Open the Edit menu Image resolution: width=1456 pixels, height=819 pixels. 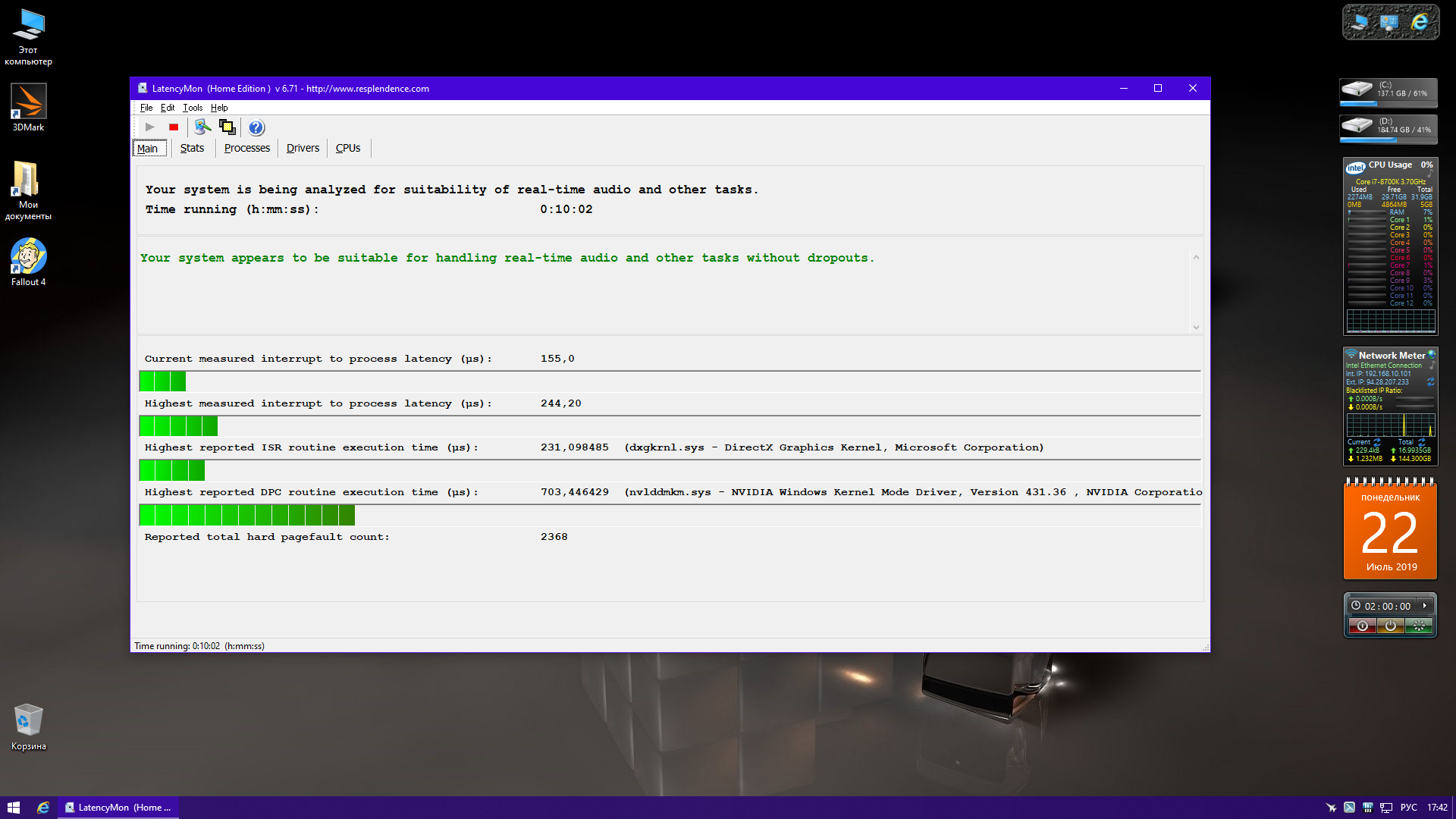tap(168, 108)
